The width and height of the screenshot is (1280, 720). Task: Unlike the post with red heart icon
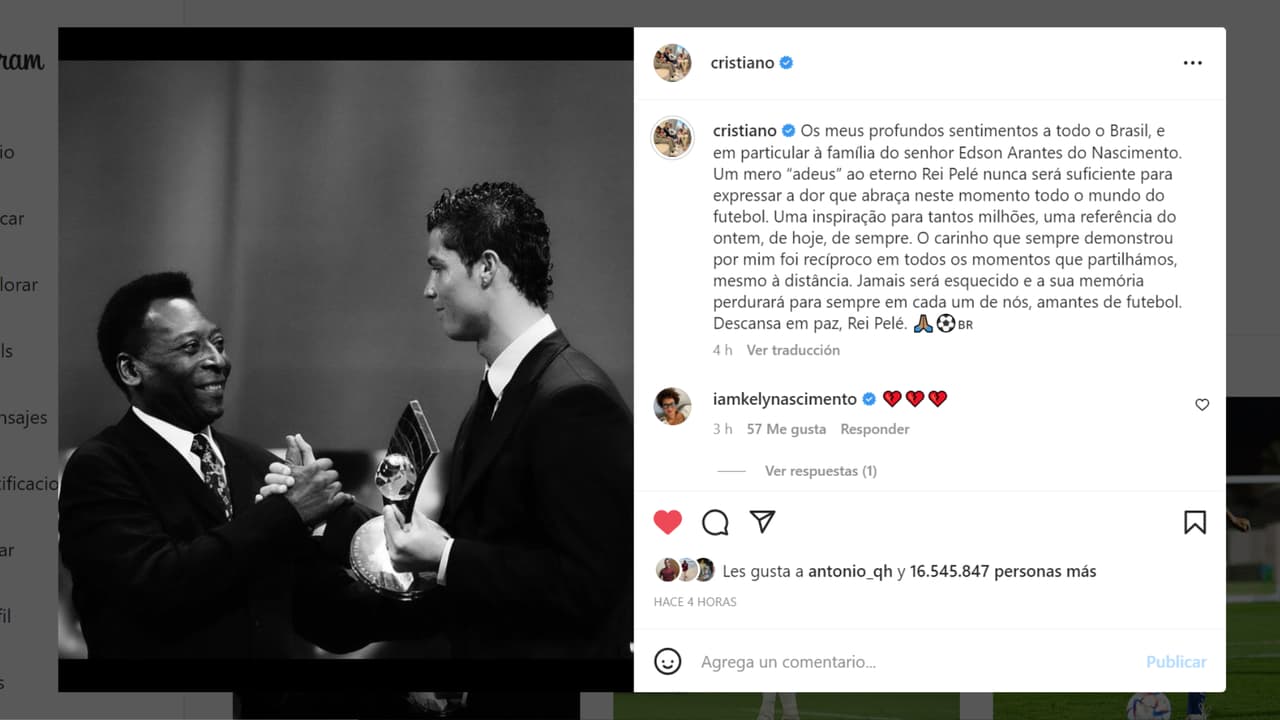pyautogui.click(x=667, y=522)
